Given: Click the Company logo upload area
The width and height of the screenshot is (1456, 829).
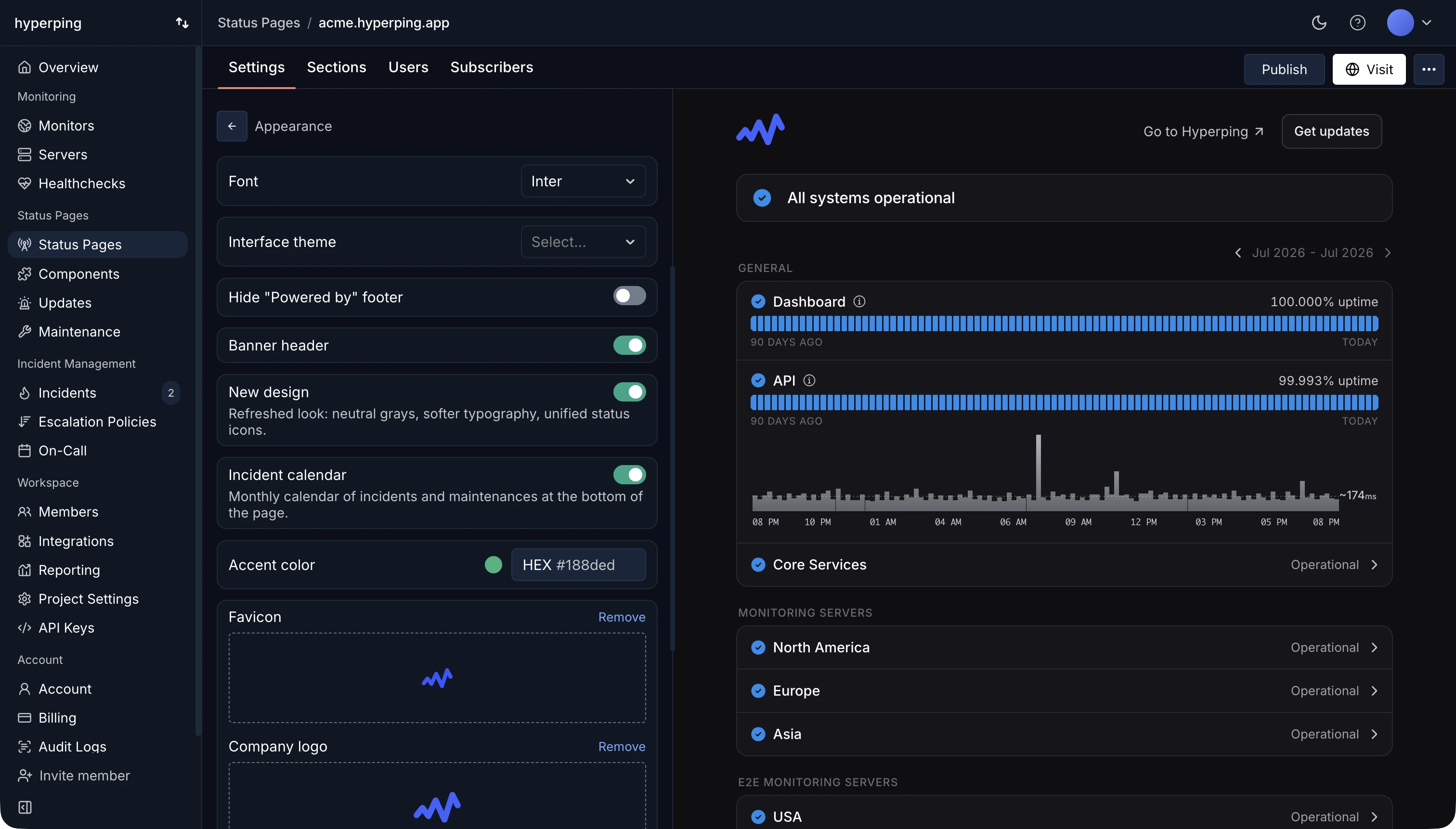Looking at the screenshot, I should 437,796.
